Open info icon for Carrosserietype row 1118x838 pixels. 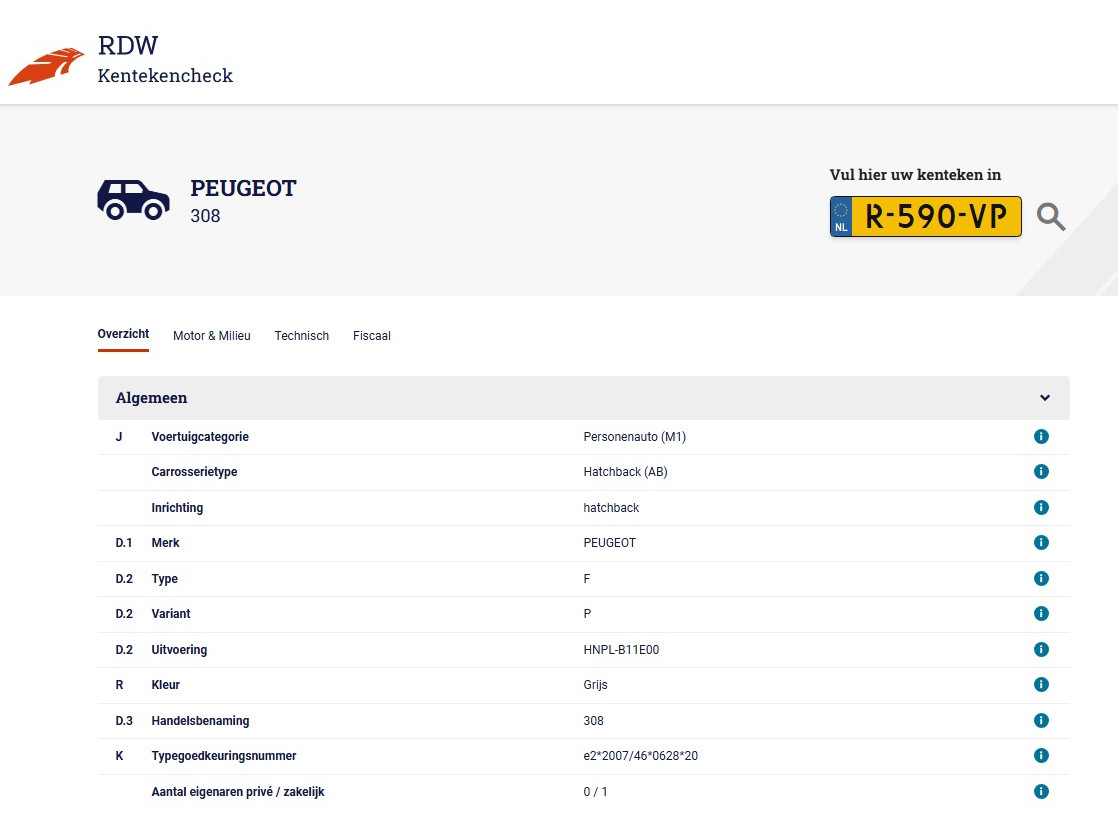(x=1041, y=471)
